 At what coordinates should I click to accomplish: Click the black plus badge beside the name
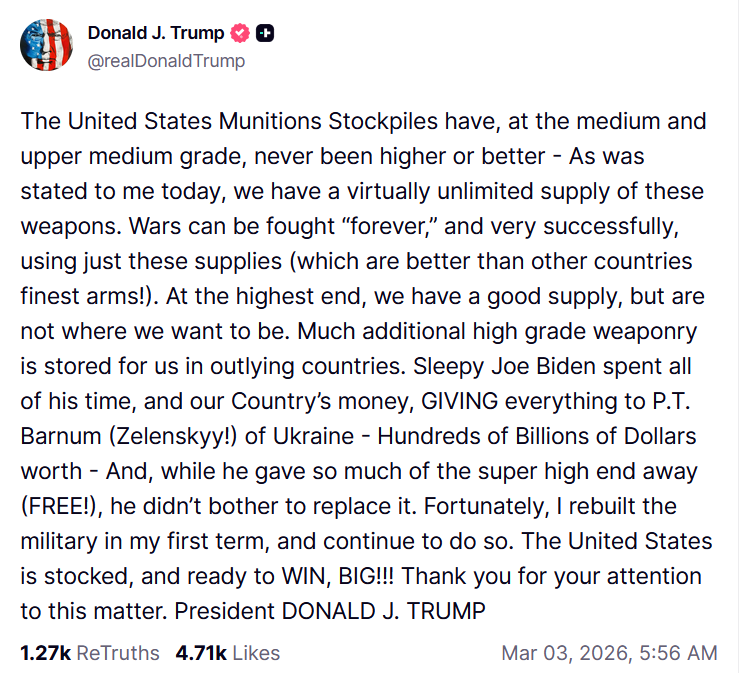(265, 34)
